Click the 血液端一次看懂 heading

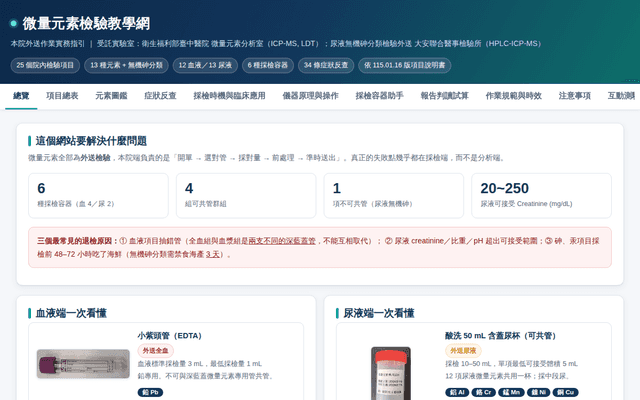[71, 313]
